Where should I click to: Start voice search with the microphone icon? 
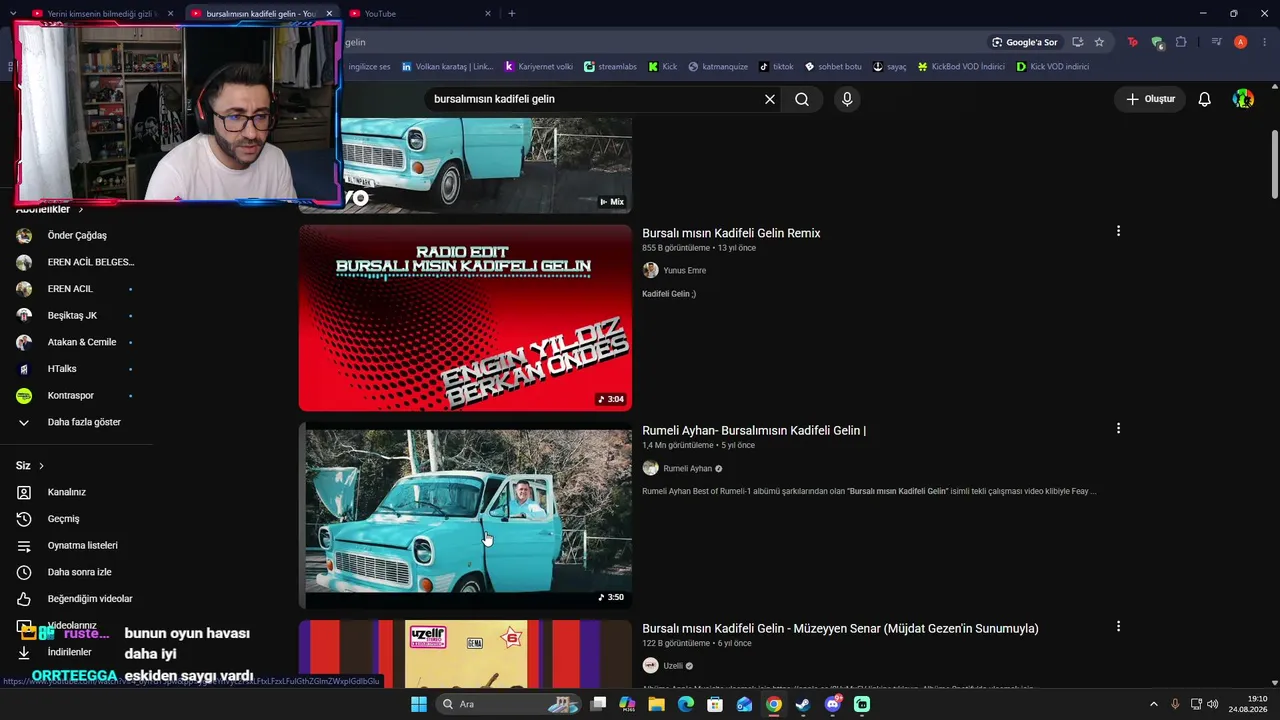point(847,99)
